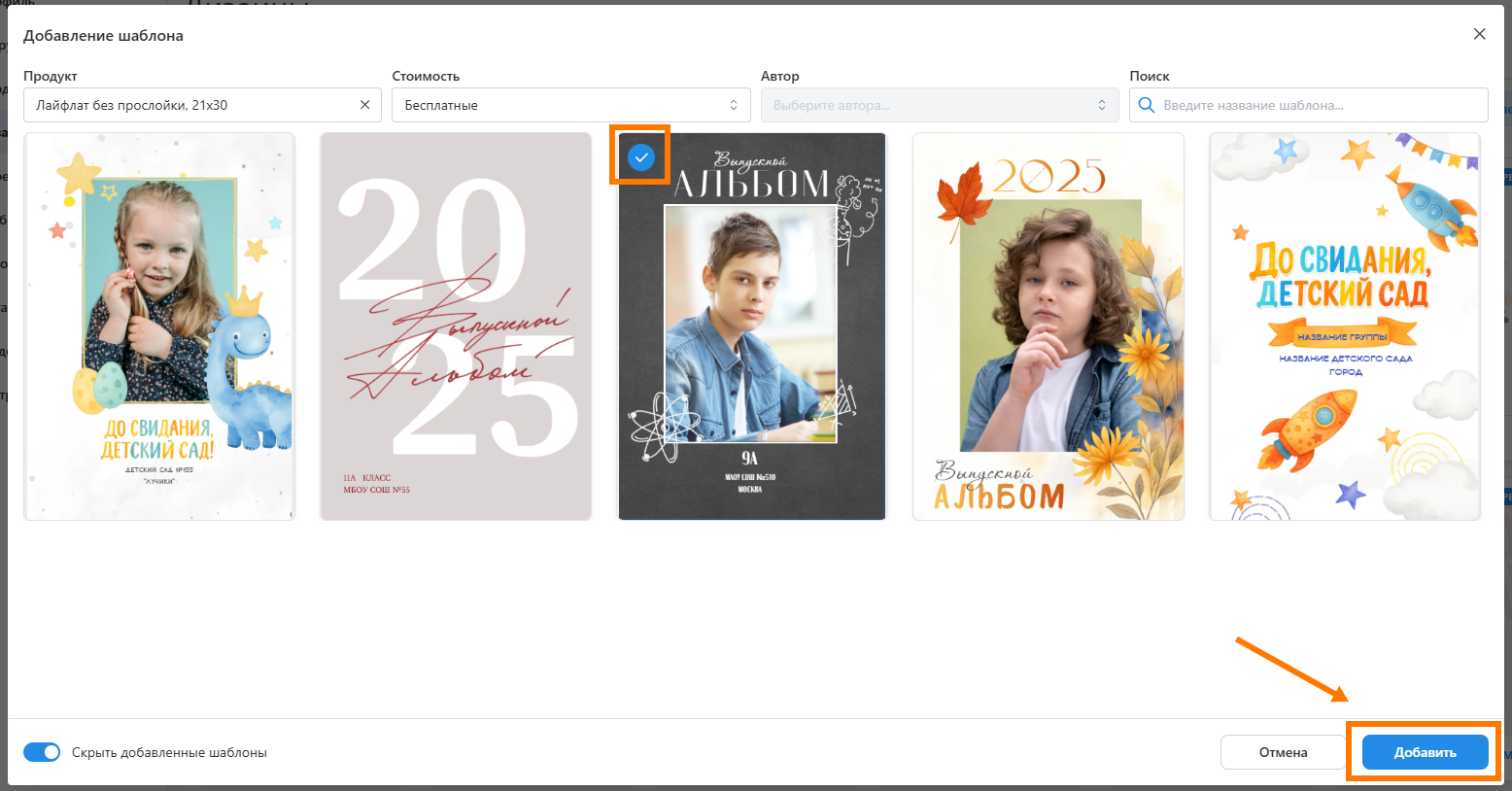1512x791 pixels.
Task: Select the dinosaur kindergarten template
Action: pyautogui.click(x=159, y=327)
